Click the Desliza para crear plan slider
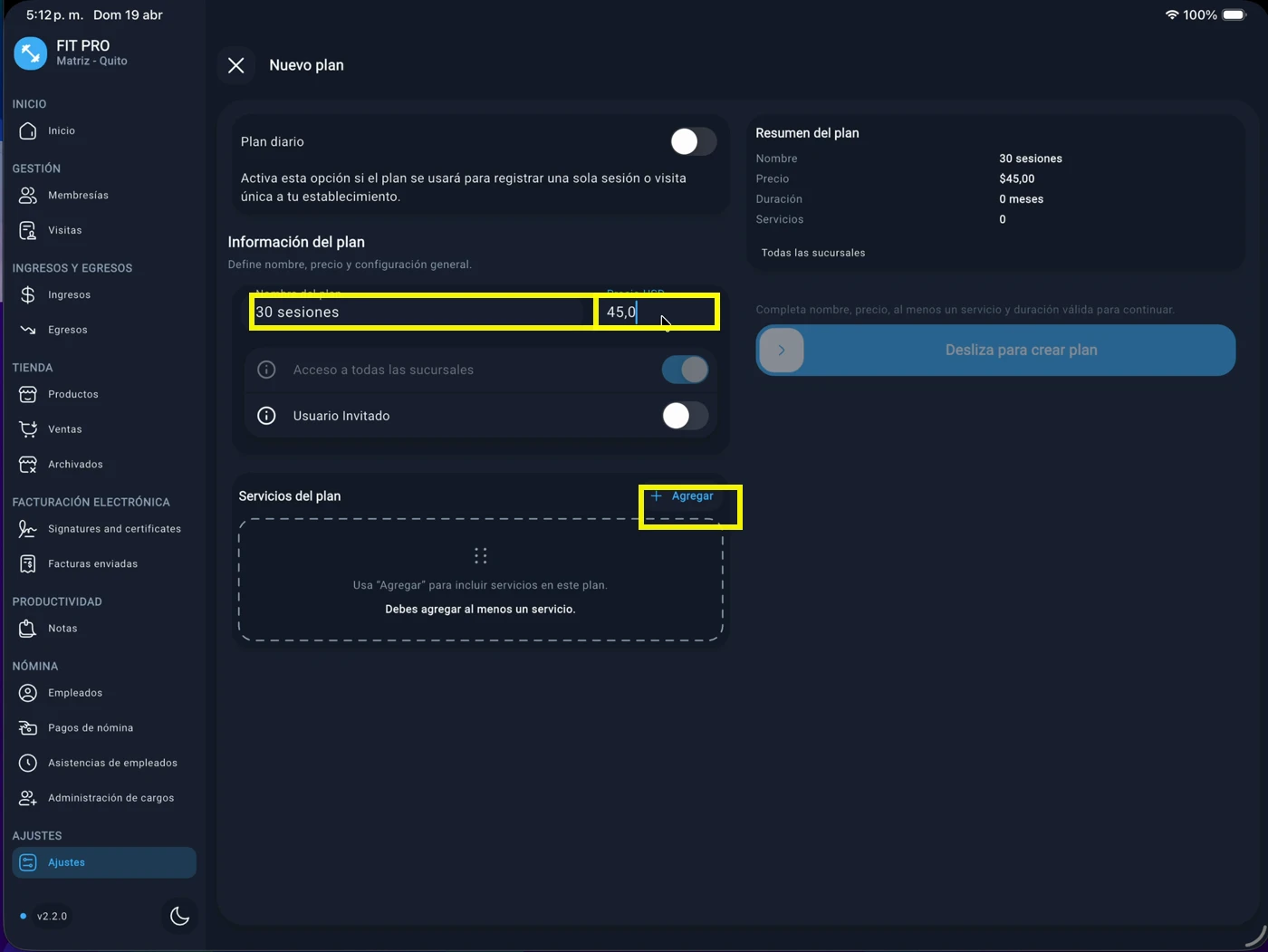 pos(782,351)
